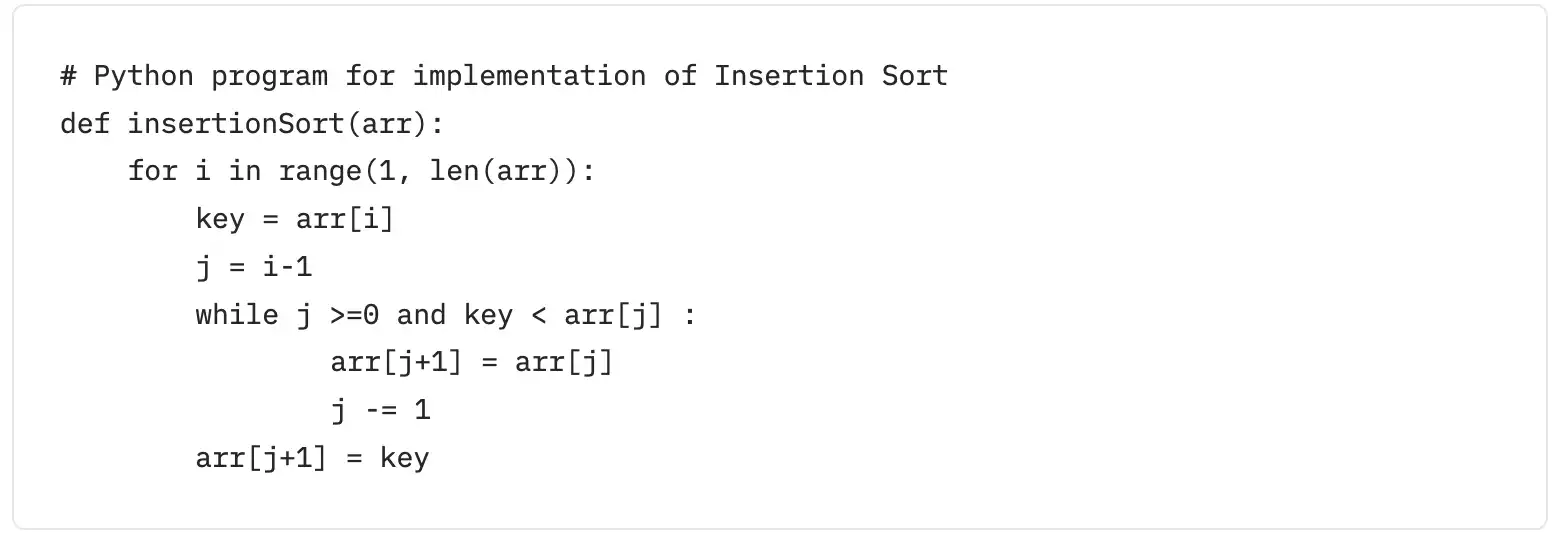
Task: Click the "in" keyword of the for loop
Action: click(x=245, y=172)
